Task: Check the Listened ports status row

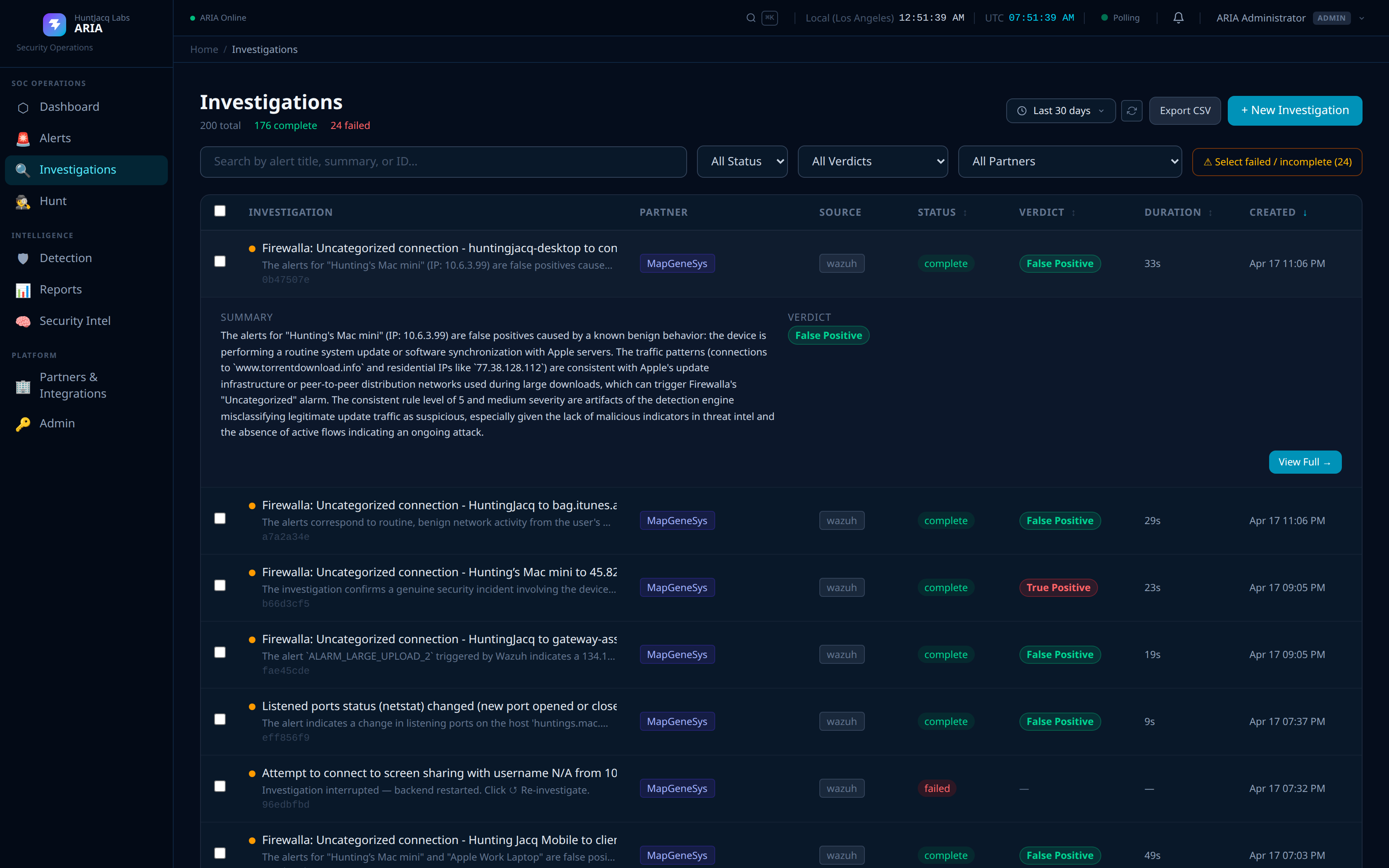Action: [220, 719]
